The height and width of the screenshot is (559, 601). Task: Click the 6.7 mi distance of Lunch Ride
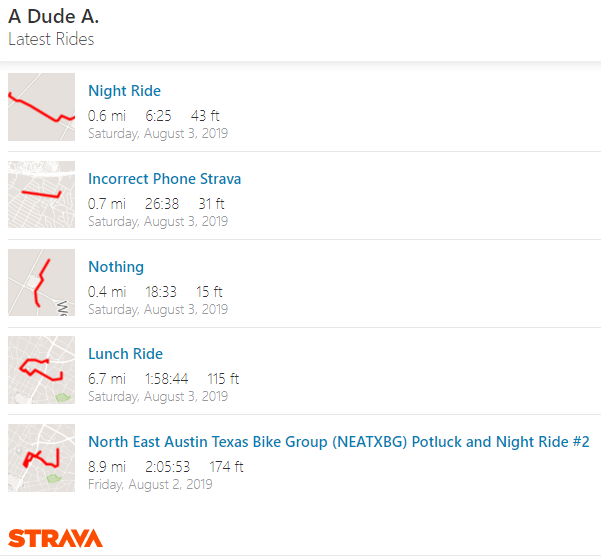(x=107, y=379)
